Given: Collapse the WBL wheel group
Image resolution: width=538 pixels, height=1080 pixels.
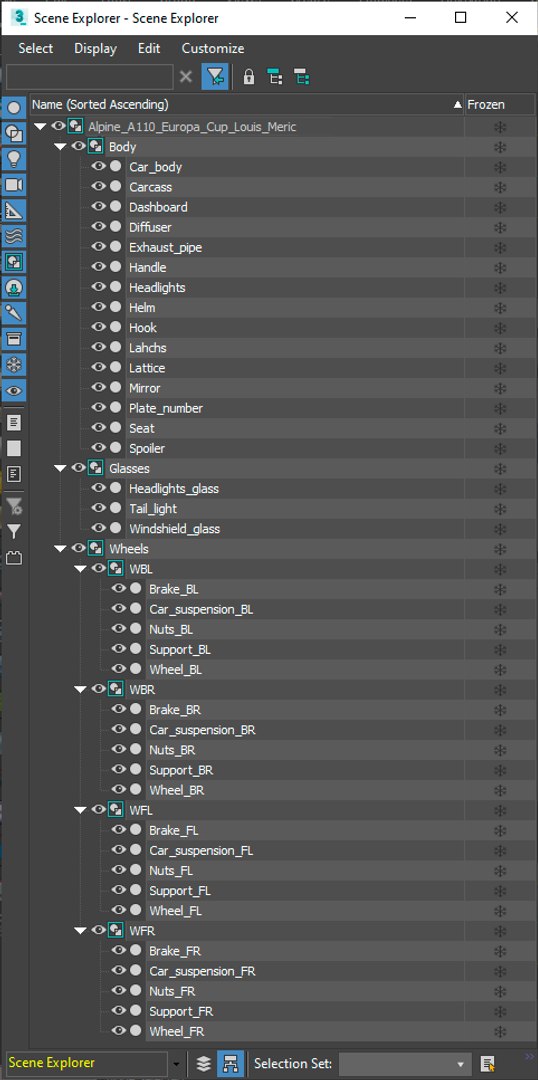Looking at the screenshot, I should (80, 569).
